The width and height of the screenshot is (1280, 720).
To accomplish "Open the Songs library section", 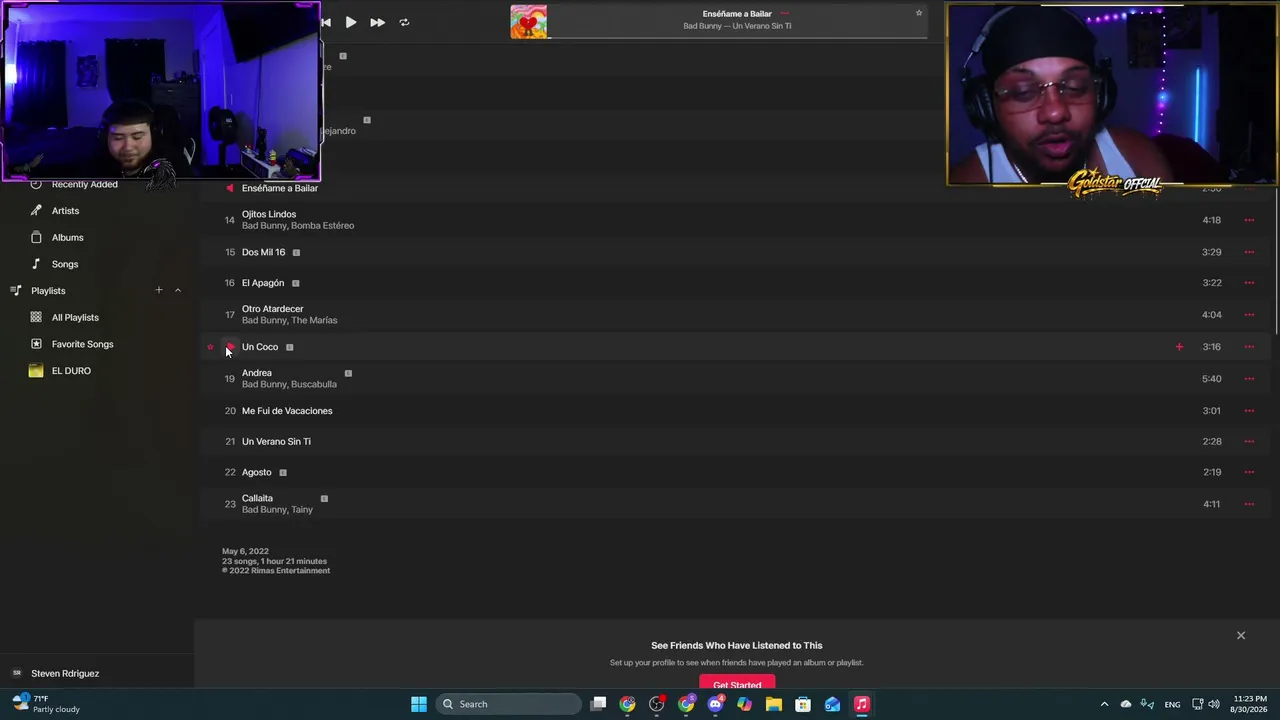I will 65,264.
